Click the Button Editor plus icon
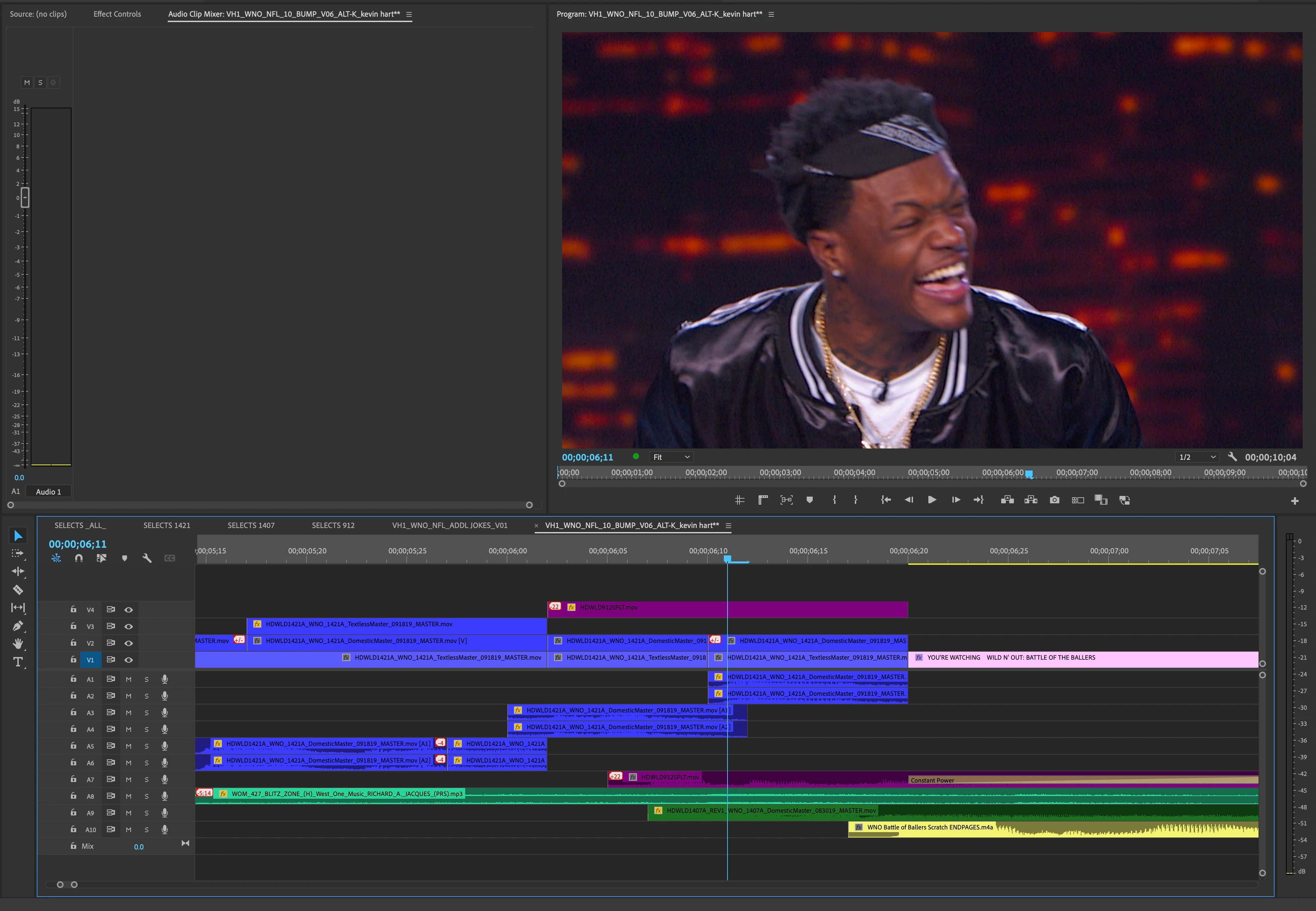The height and width of the screenshot is (911, 1316). click(1294, 501)
